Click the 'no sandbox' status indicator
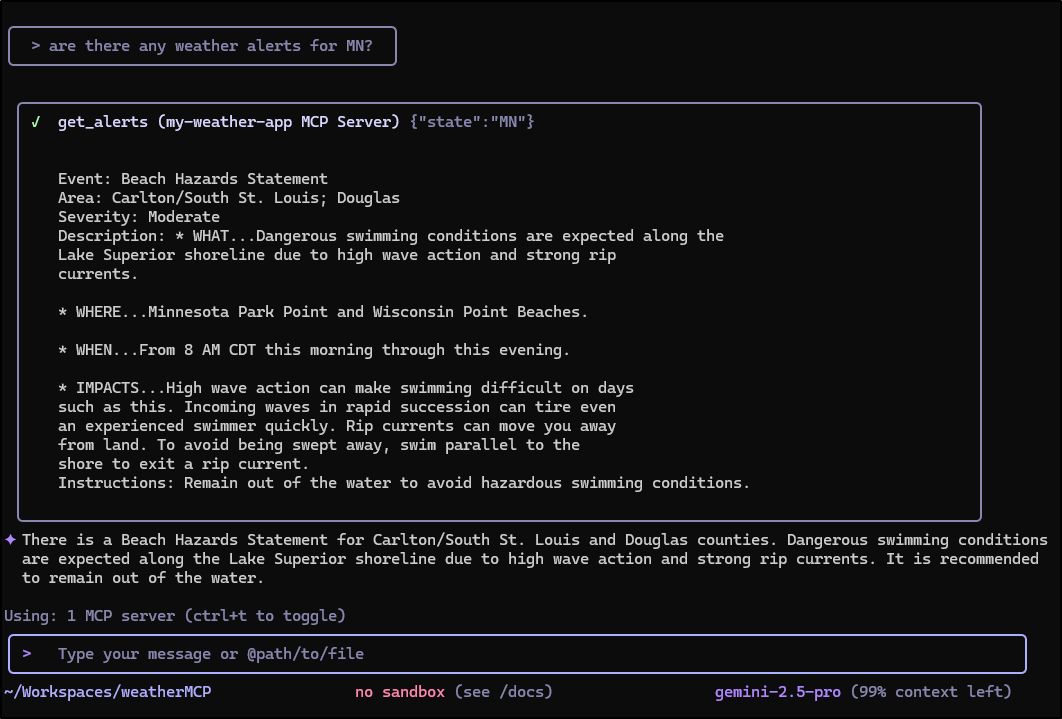 tap(400, 692)
